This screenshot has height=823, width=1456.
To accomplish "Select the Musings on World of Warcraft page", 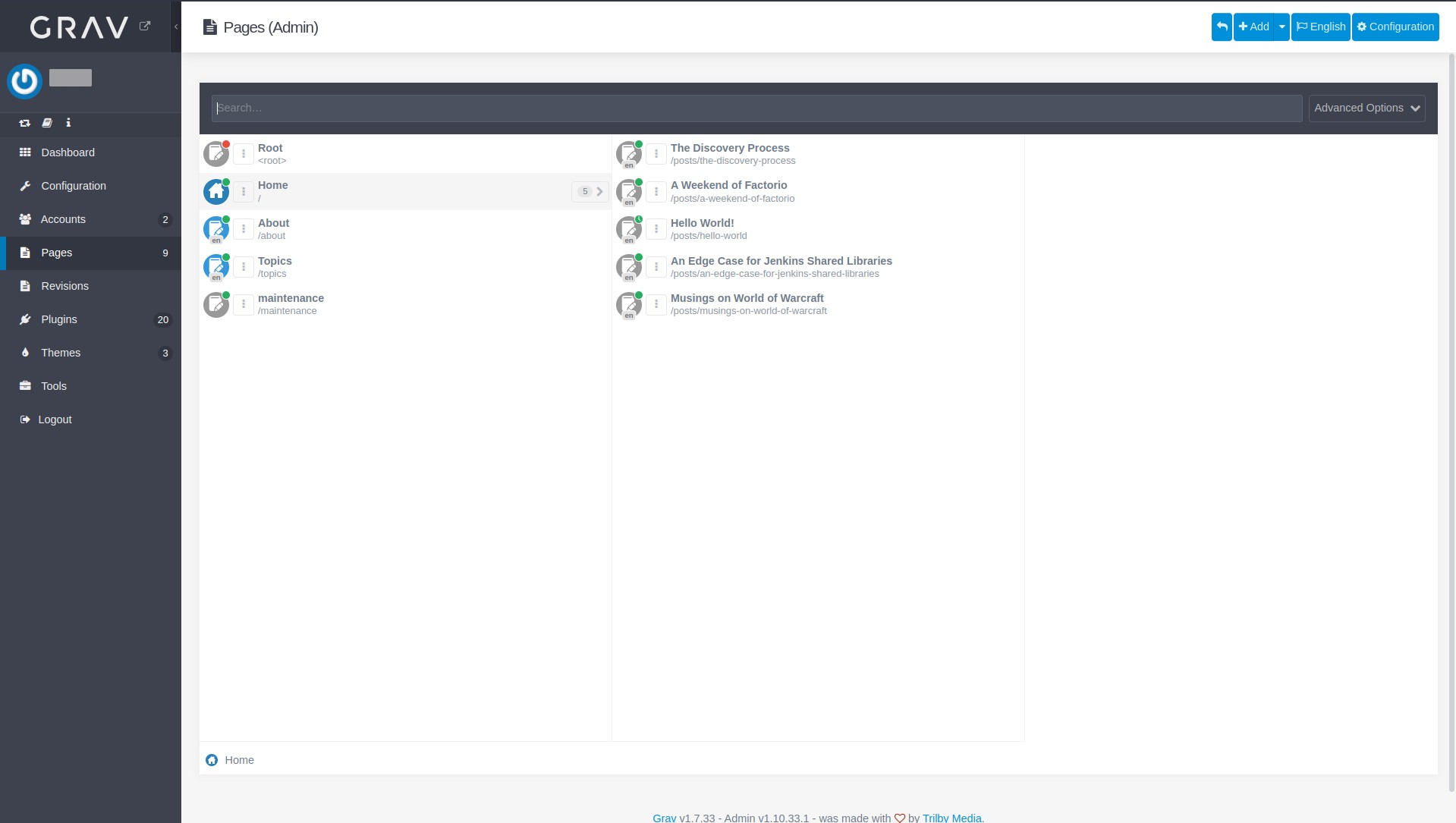I will tap(747, 298).
